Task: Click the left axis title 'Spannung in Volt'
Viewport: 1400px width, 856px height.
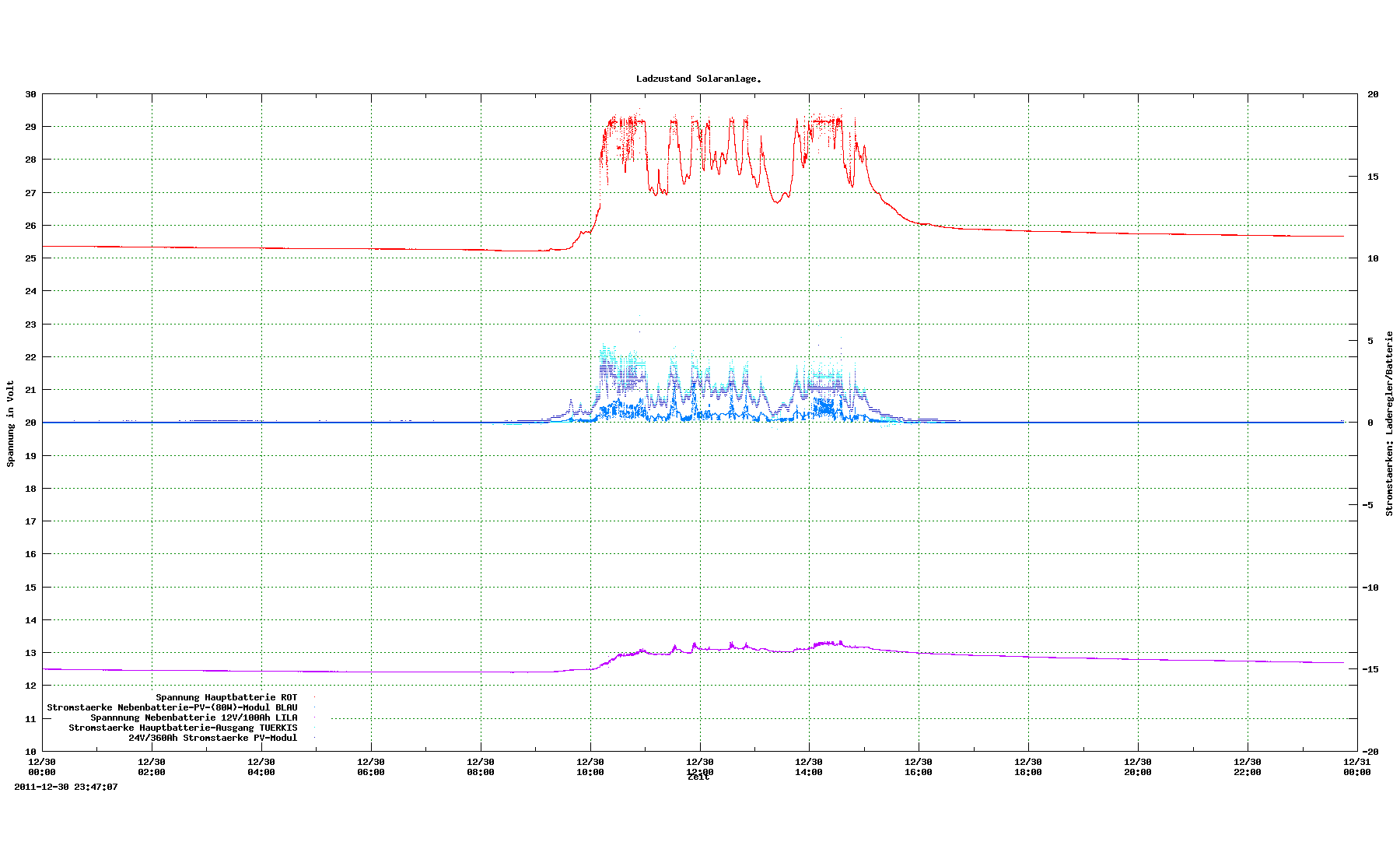Action: [11, 423]
